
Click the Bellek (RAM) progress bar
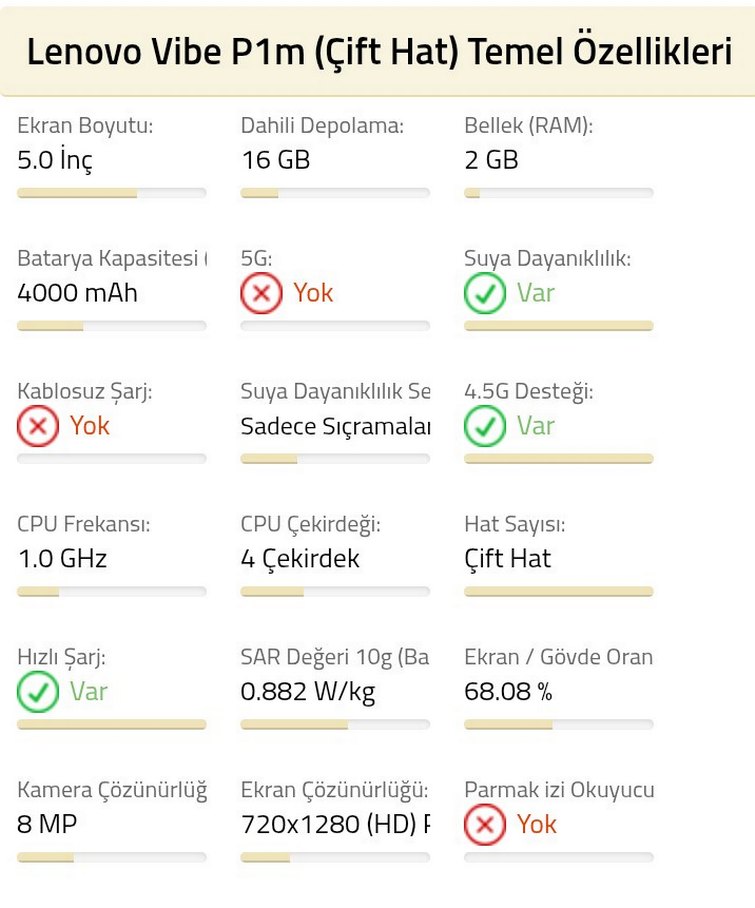[x=558, y=193]
